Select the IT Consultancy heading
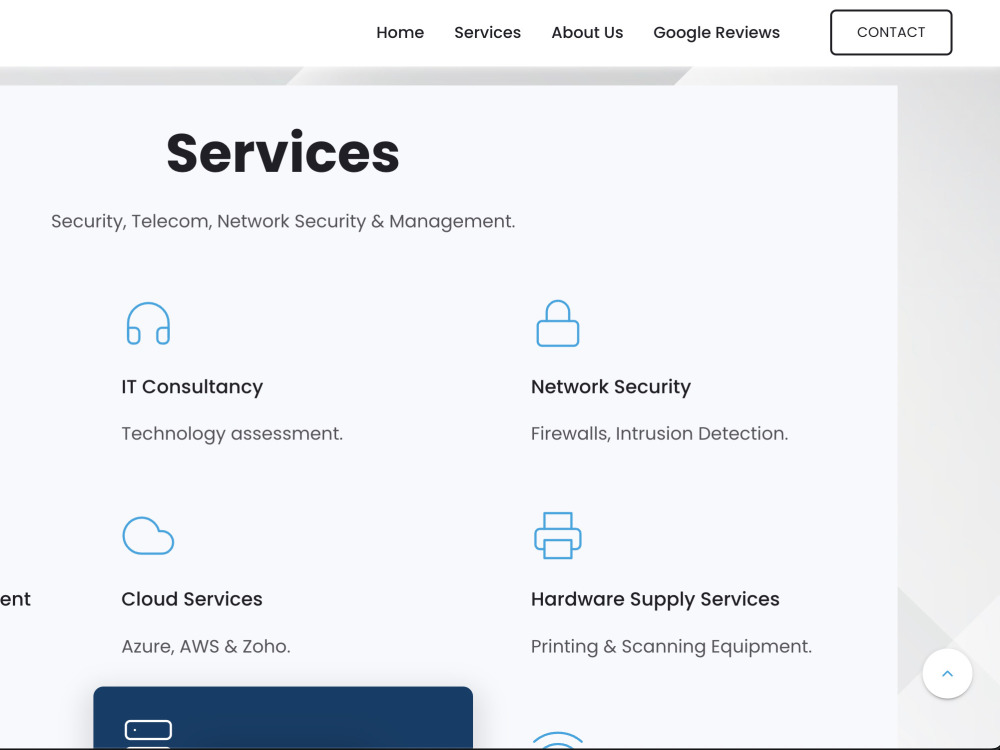The width and height of the screenshot is (1000, 750). click(x=192, y=387)
